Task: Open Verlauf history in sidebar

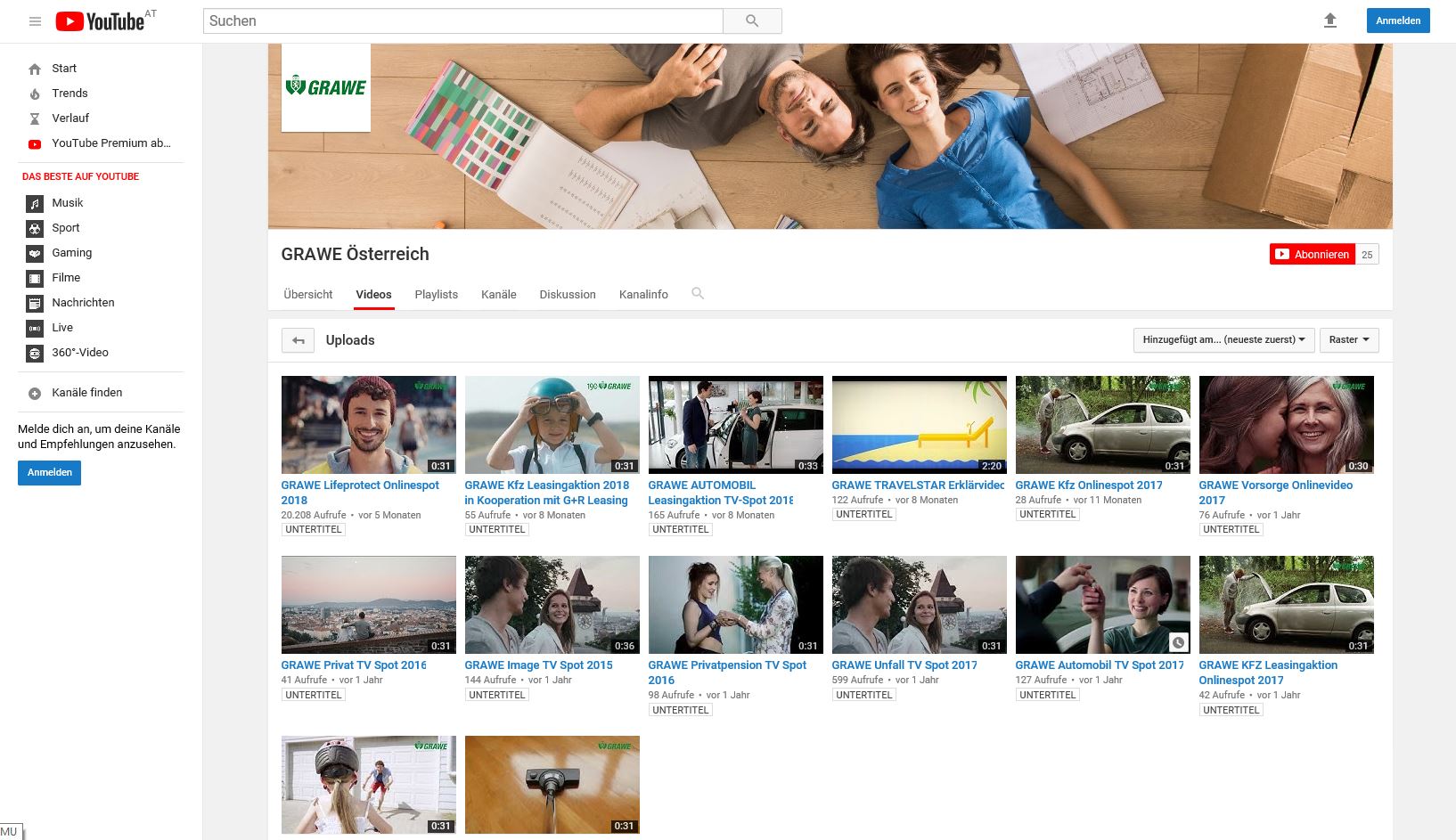Action: [70, 118]
